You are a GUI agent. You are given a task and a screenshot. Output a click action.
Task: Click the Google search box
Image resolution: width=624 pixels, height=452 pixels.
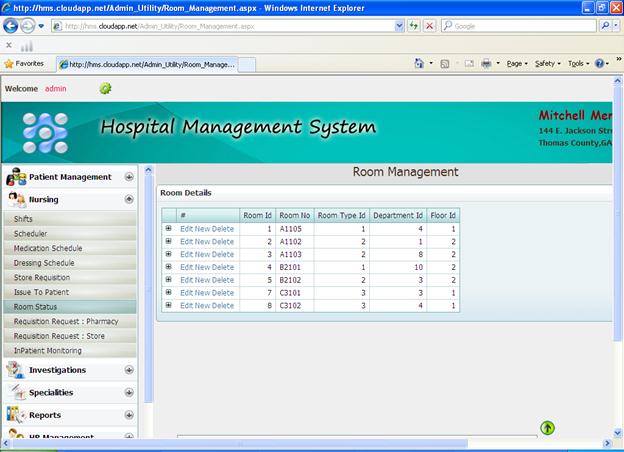coord(520,26)
